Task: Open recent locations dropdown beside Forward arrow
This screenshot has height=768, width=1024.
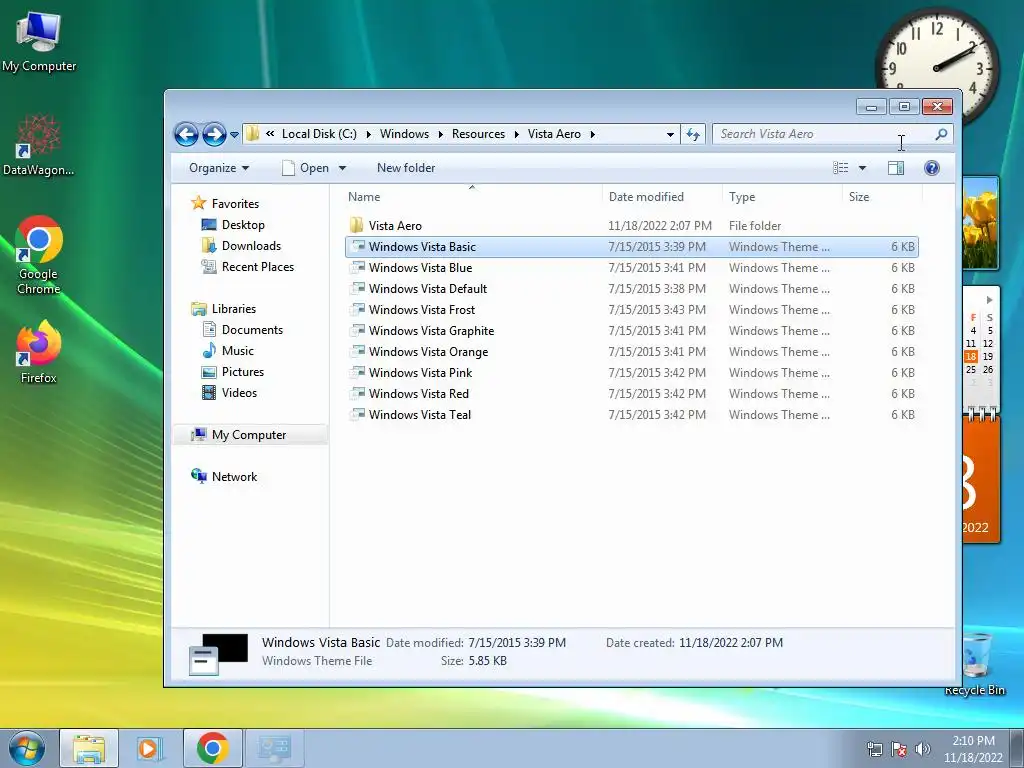Action: 234,135
